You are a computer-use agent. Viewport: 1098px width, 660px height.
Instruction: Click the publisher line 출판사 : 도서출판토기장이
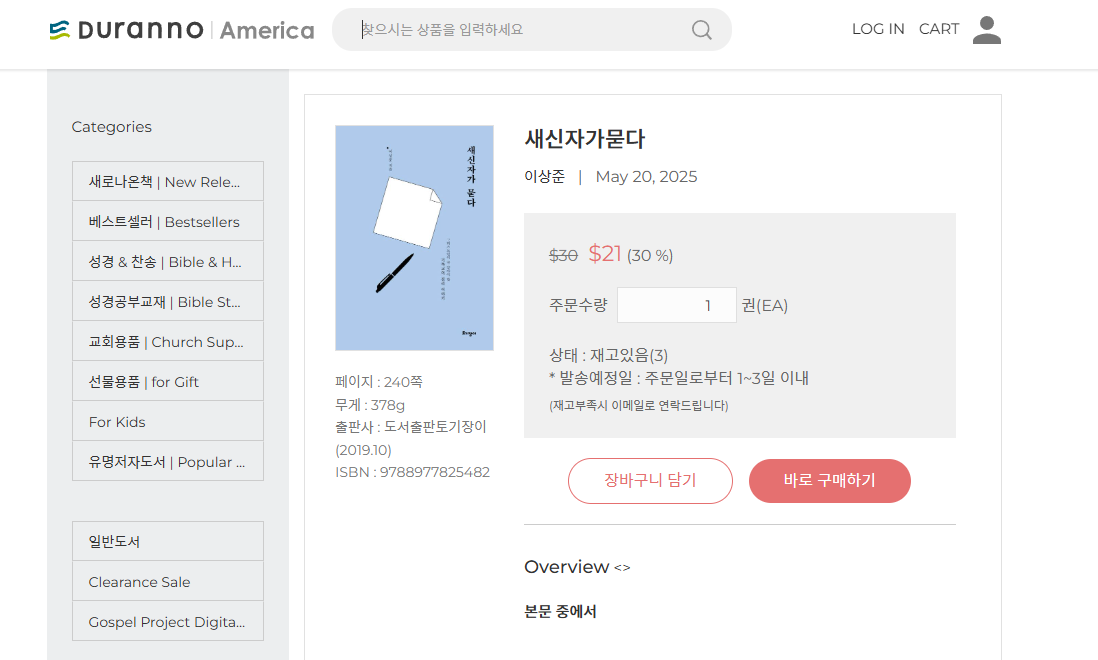point(411,427)
